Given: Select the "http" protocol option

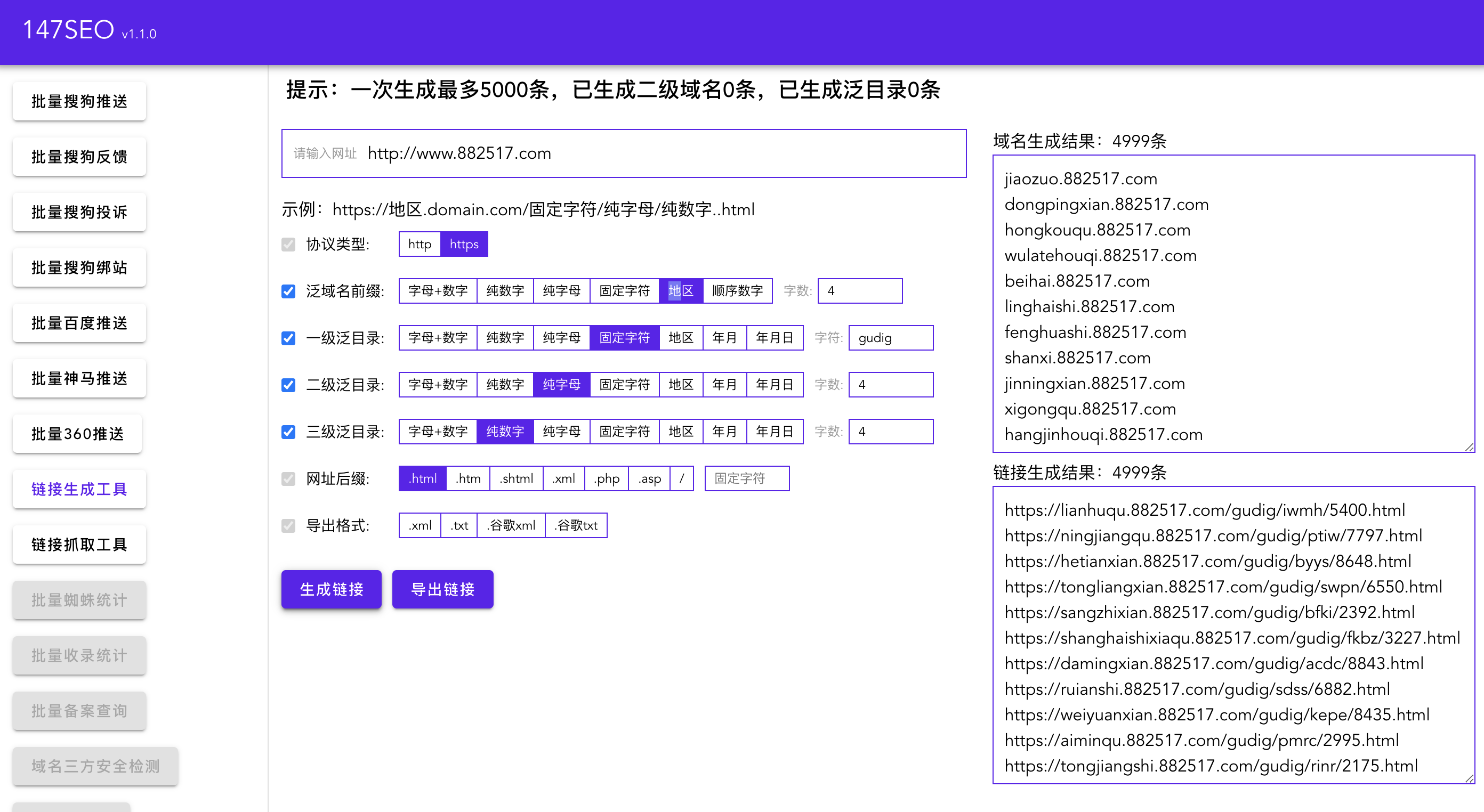Looking at the screenshot, I should click(419, 243).
